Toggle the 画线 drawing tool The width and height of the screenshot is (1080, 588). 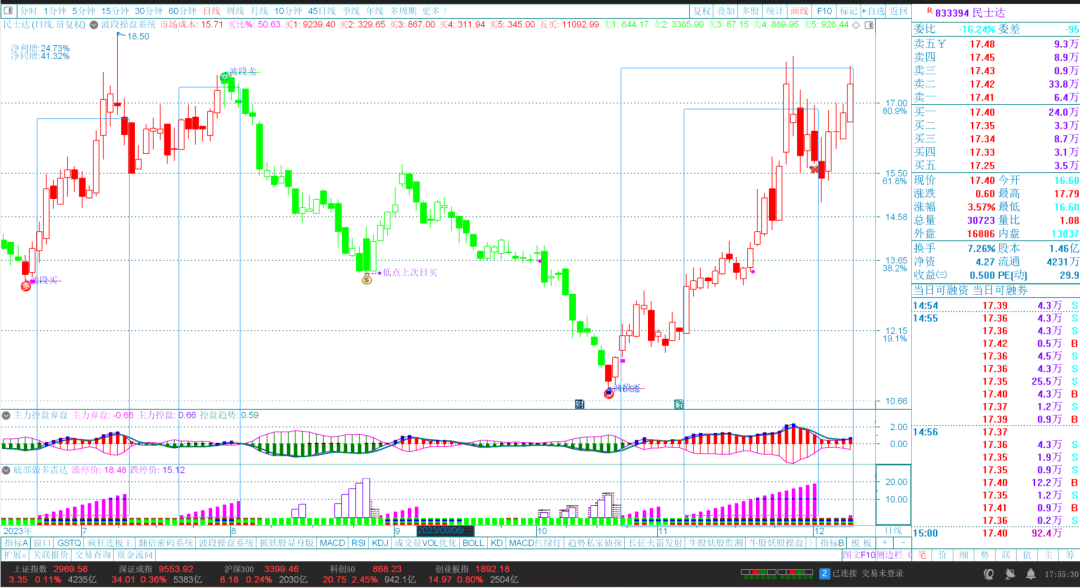coord(799,11)
